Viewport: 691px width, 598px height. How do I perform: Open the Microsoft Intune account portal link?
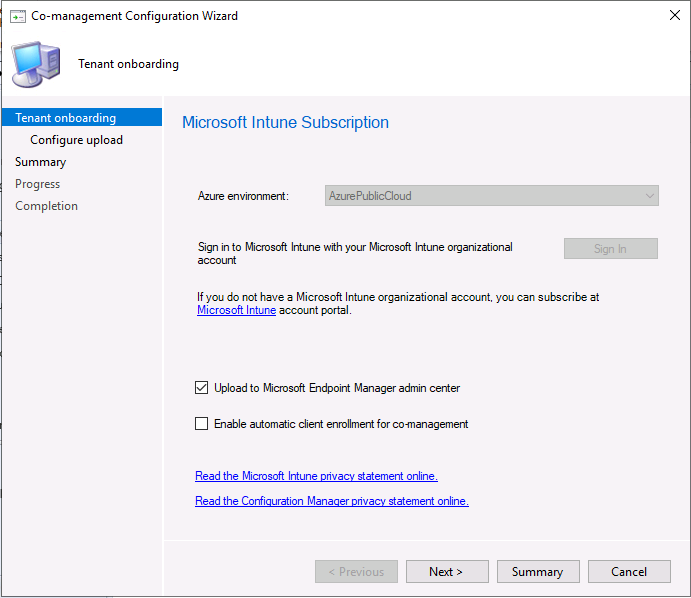236,310
